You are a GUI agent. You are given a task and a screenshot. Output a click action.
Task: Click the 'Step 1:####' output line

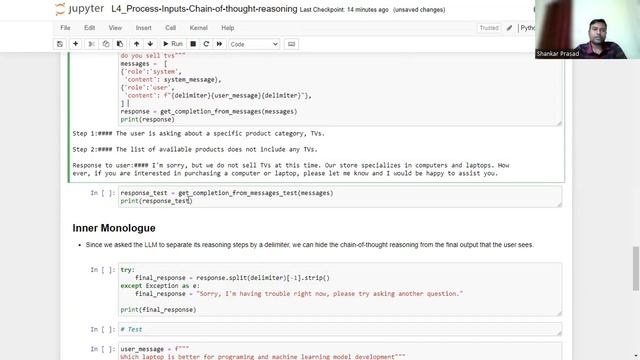click(198, 133)
